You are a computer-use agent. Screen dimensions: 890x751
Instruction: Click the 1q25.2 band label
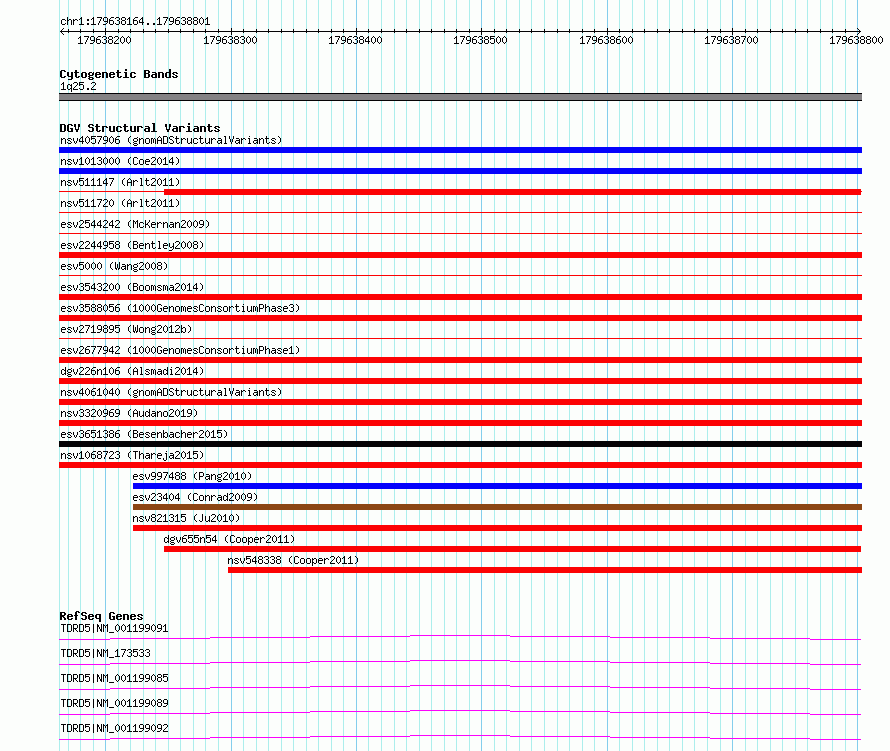(78, 86)
